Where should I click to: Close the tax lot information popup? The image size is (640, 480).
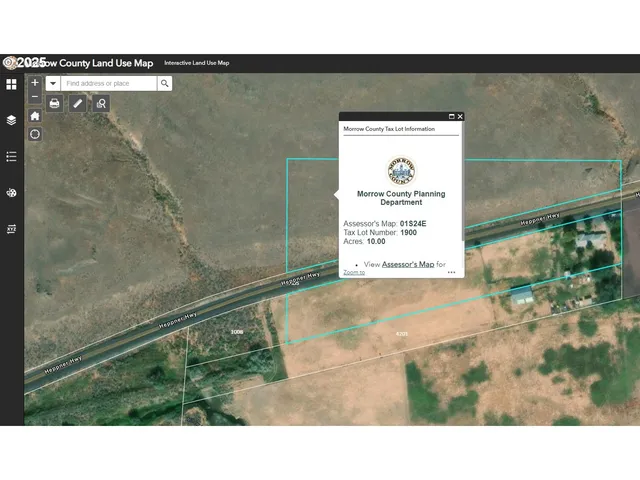(460, 117)
